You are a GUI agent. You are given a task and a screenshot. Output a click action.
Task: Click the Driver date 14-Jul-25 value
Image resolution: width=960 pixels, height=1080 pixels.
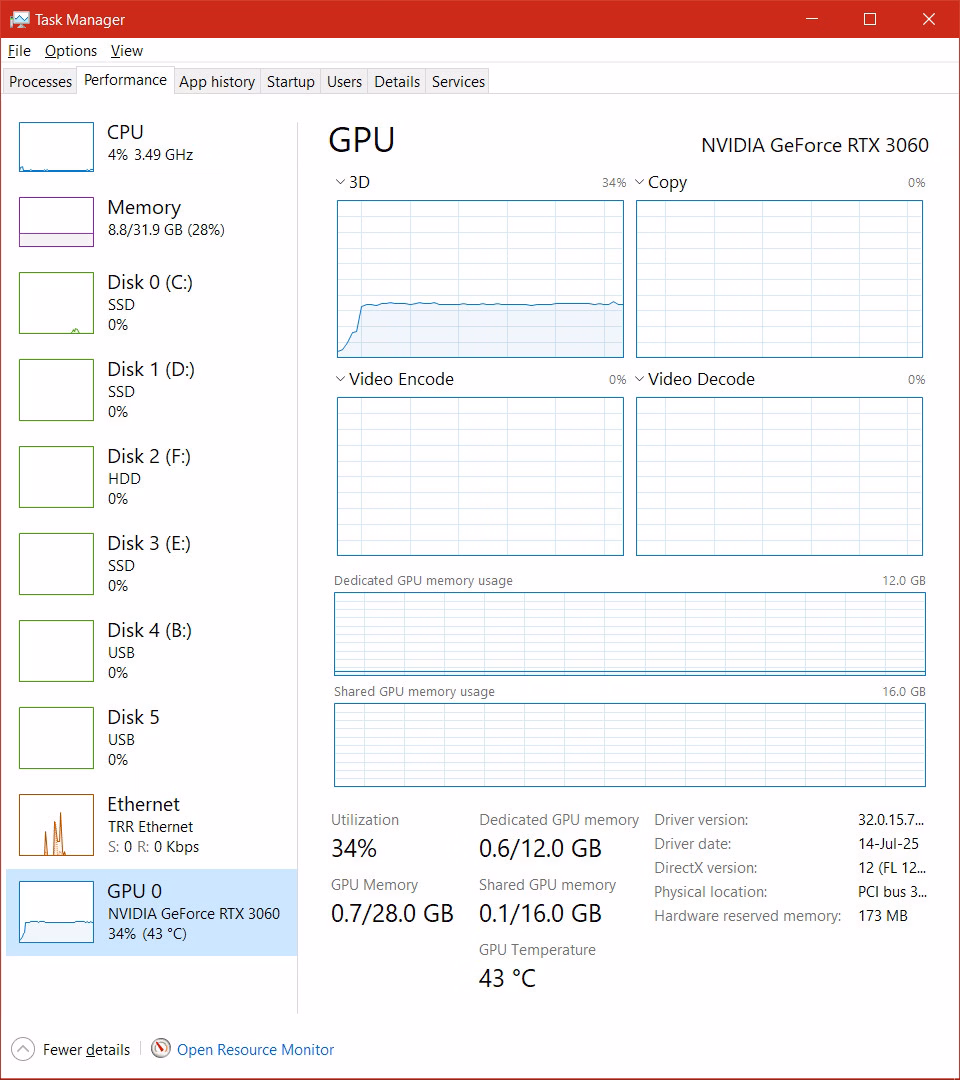pyautogui.click(x=888, y=844)
